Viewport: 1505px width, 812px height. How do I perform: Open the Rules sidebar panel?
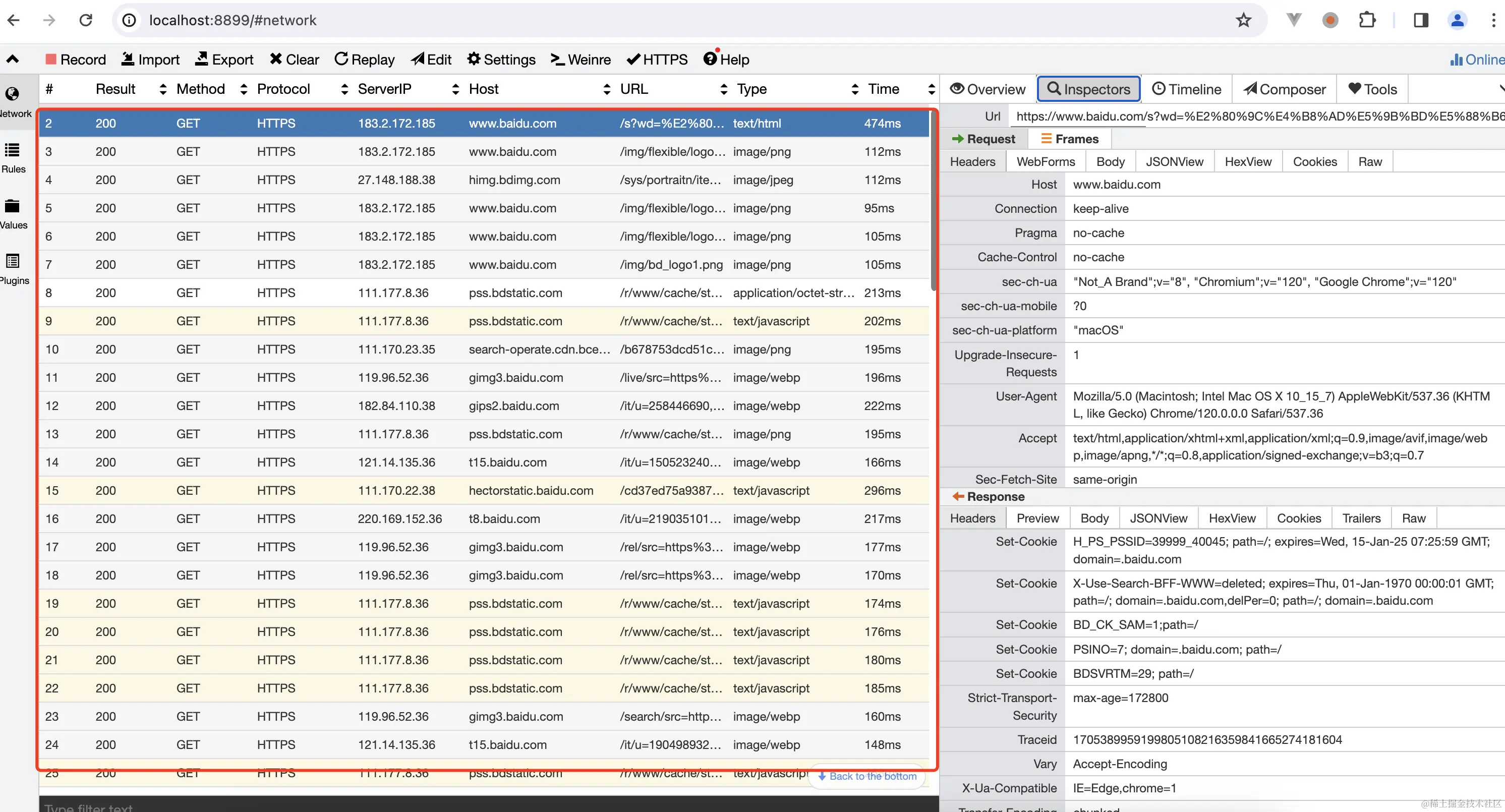tap(13, 158)
